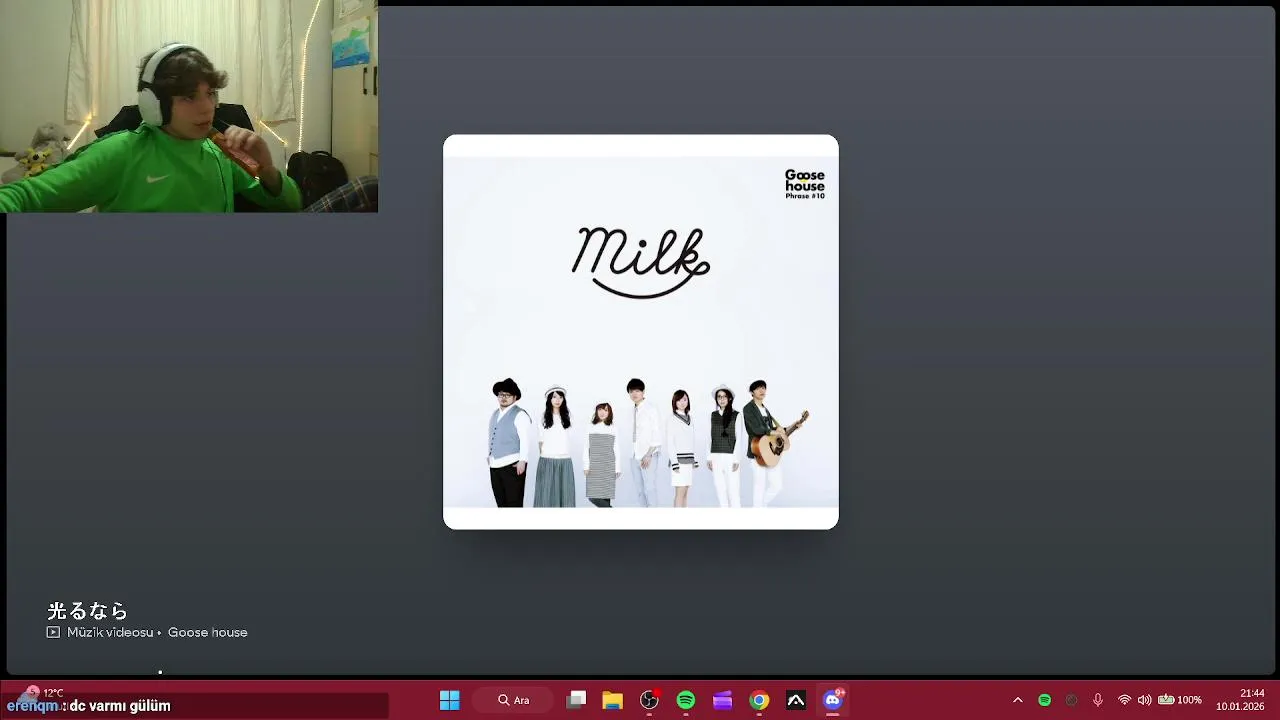Open Task View from the taskbar
Screen dimensions: 1280x720
click(576, 700)
